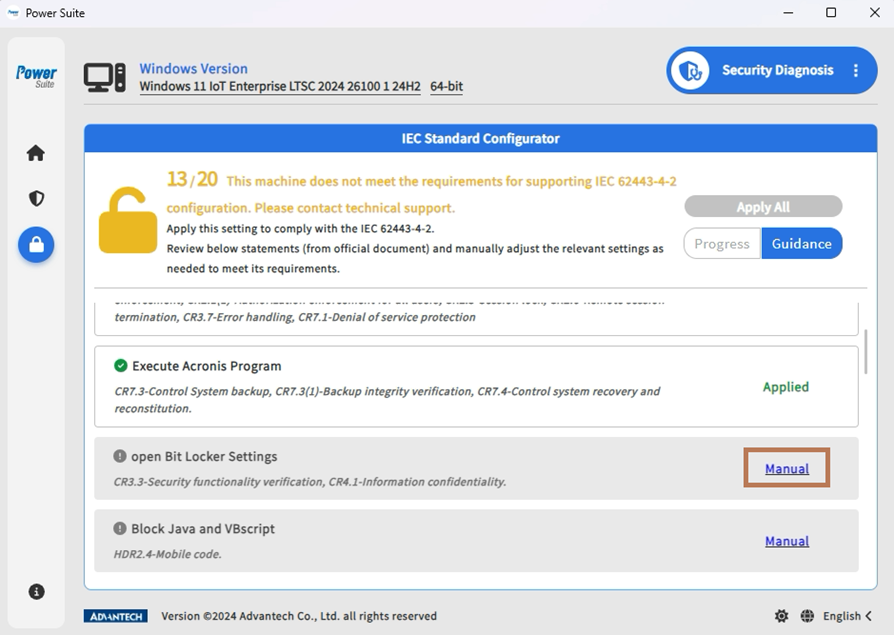Open settings gear in footer
The image size is (894, 635).
(x=781, y=616)
